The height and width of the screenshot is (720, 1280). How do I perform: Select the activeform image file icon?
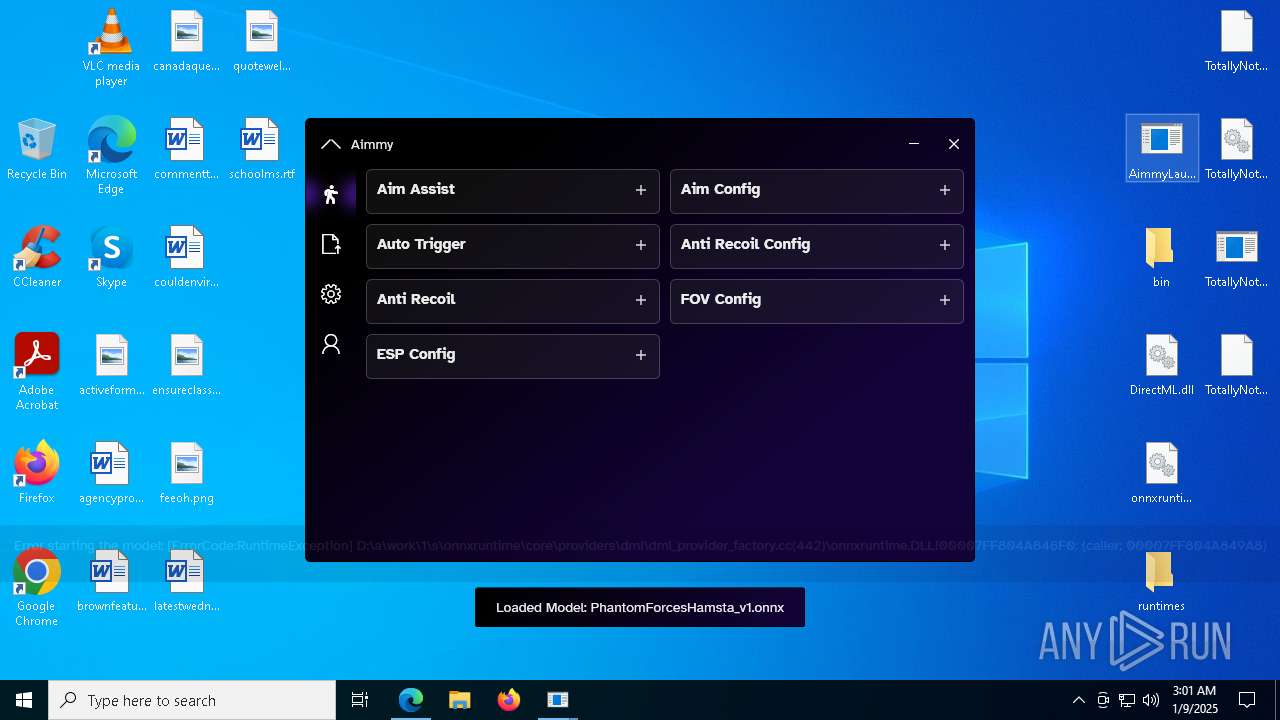(111, 365)
